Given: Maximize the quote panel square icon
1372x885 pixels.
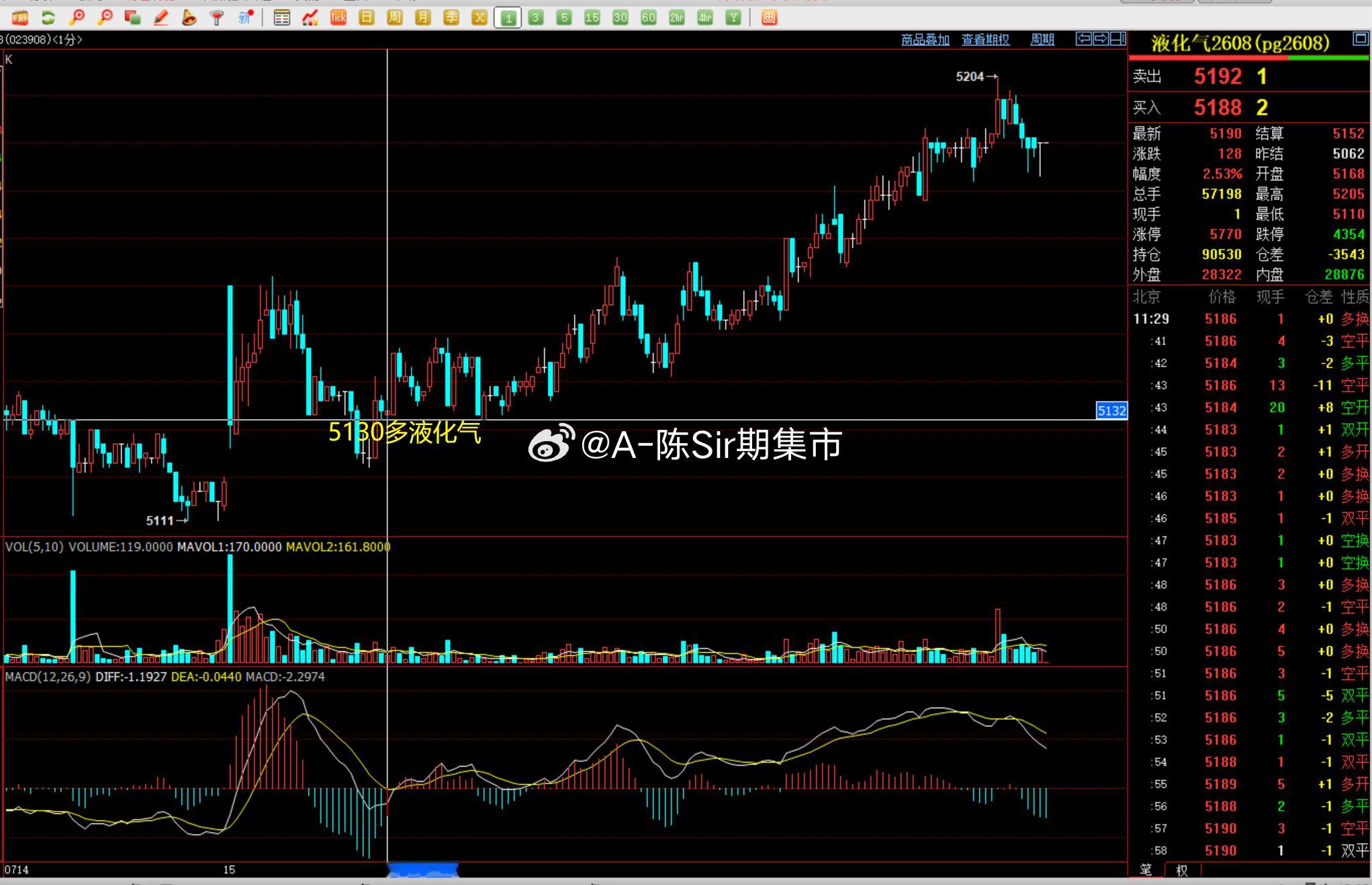Looking at the screenshot, I should click(1360, 40).
